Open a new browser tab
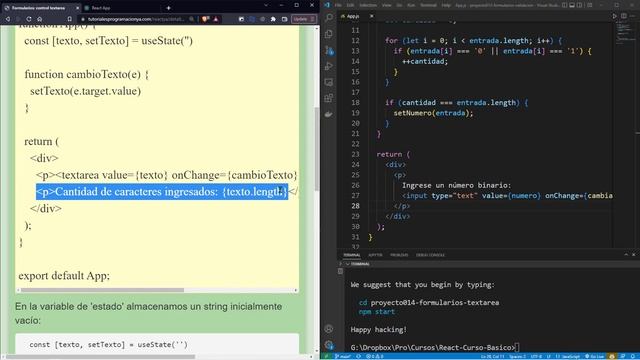640x360 pixels. pyautogui.click(x=168, y=8)
